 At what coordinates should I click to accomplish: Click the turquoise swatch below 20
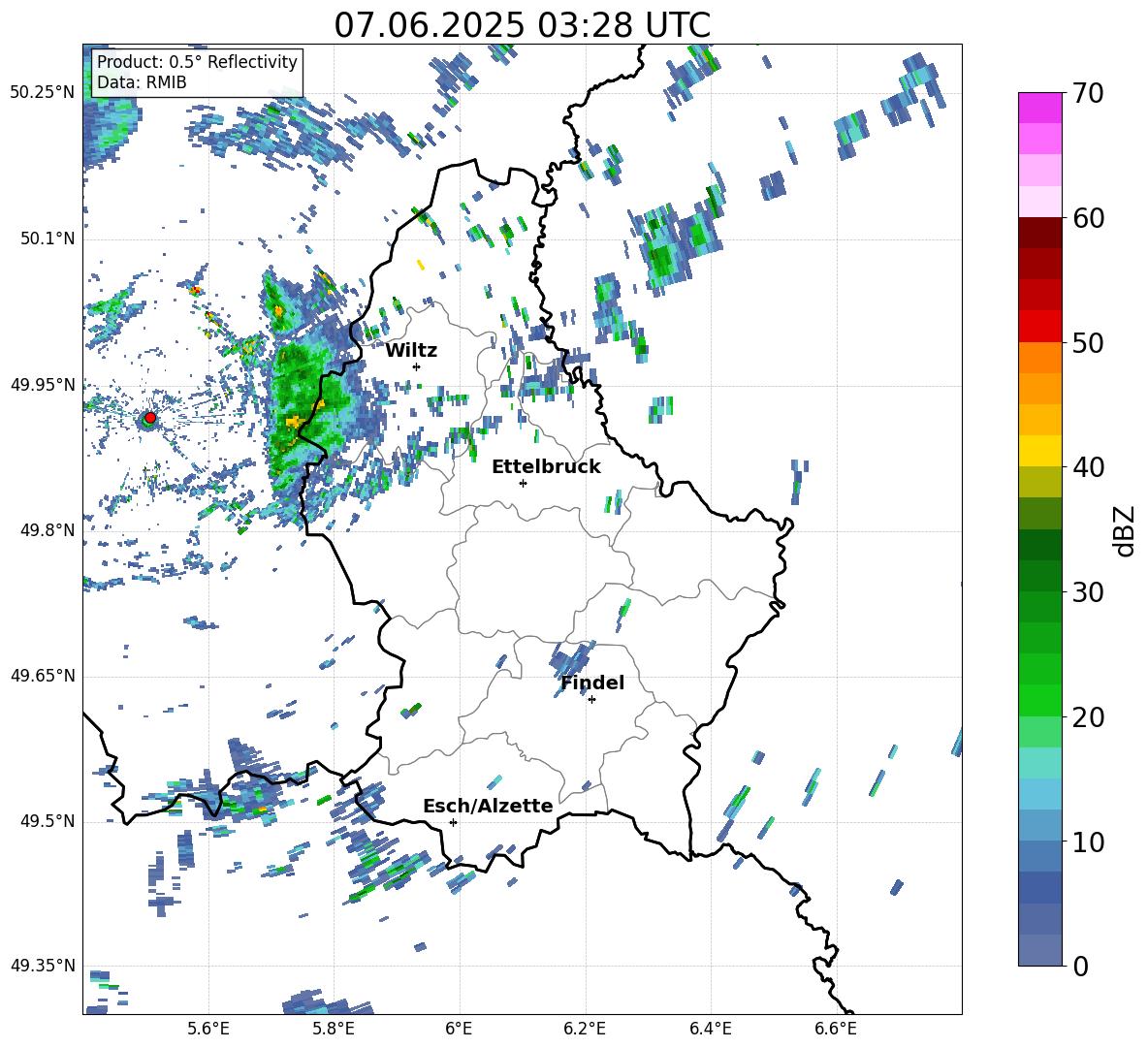[1039, 763]
